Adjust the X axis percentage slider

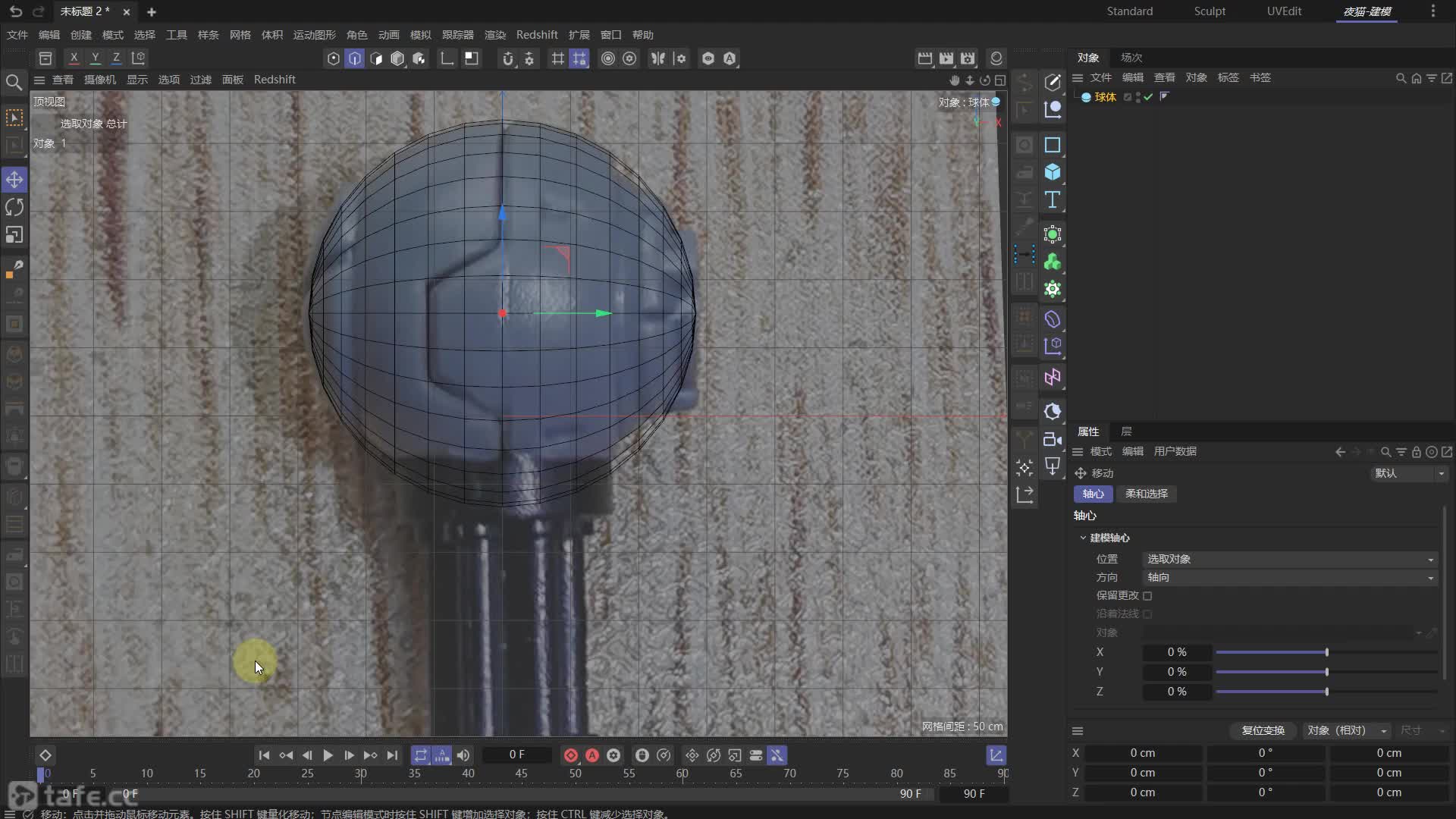(x=1326, y=652)
